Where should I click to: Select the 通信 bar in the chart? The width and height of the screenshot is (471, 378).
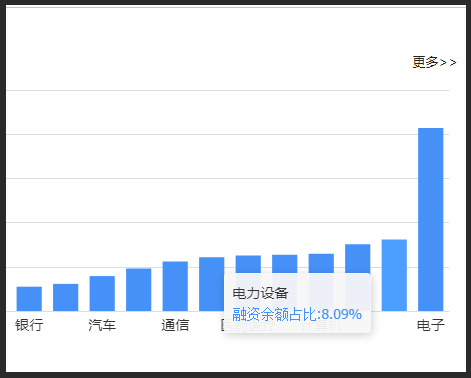click(175, 286)
